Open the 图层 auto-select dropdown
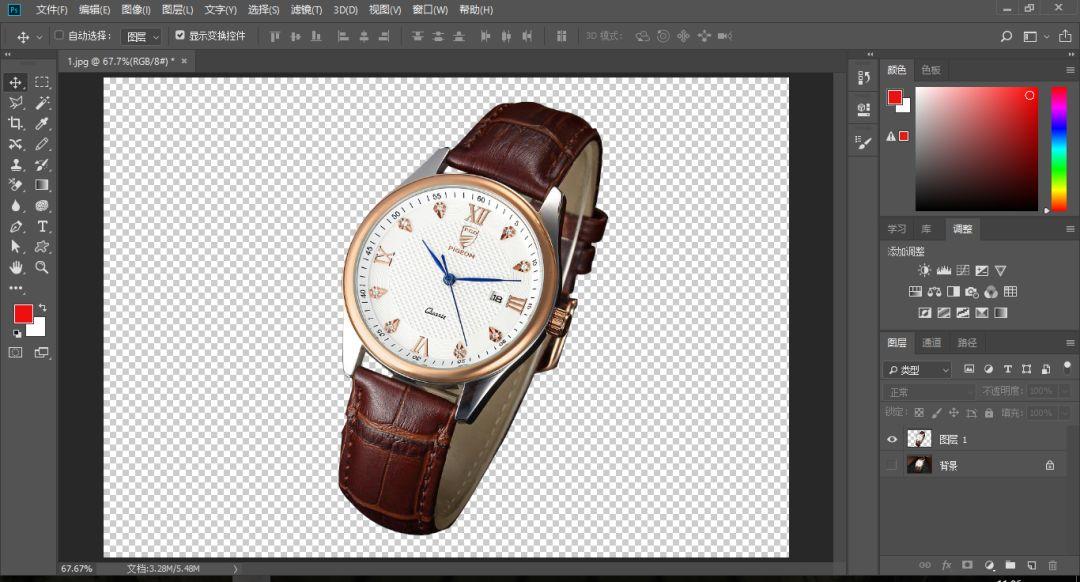Viewport: 1080px width, 582px height. pos(141,37)
